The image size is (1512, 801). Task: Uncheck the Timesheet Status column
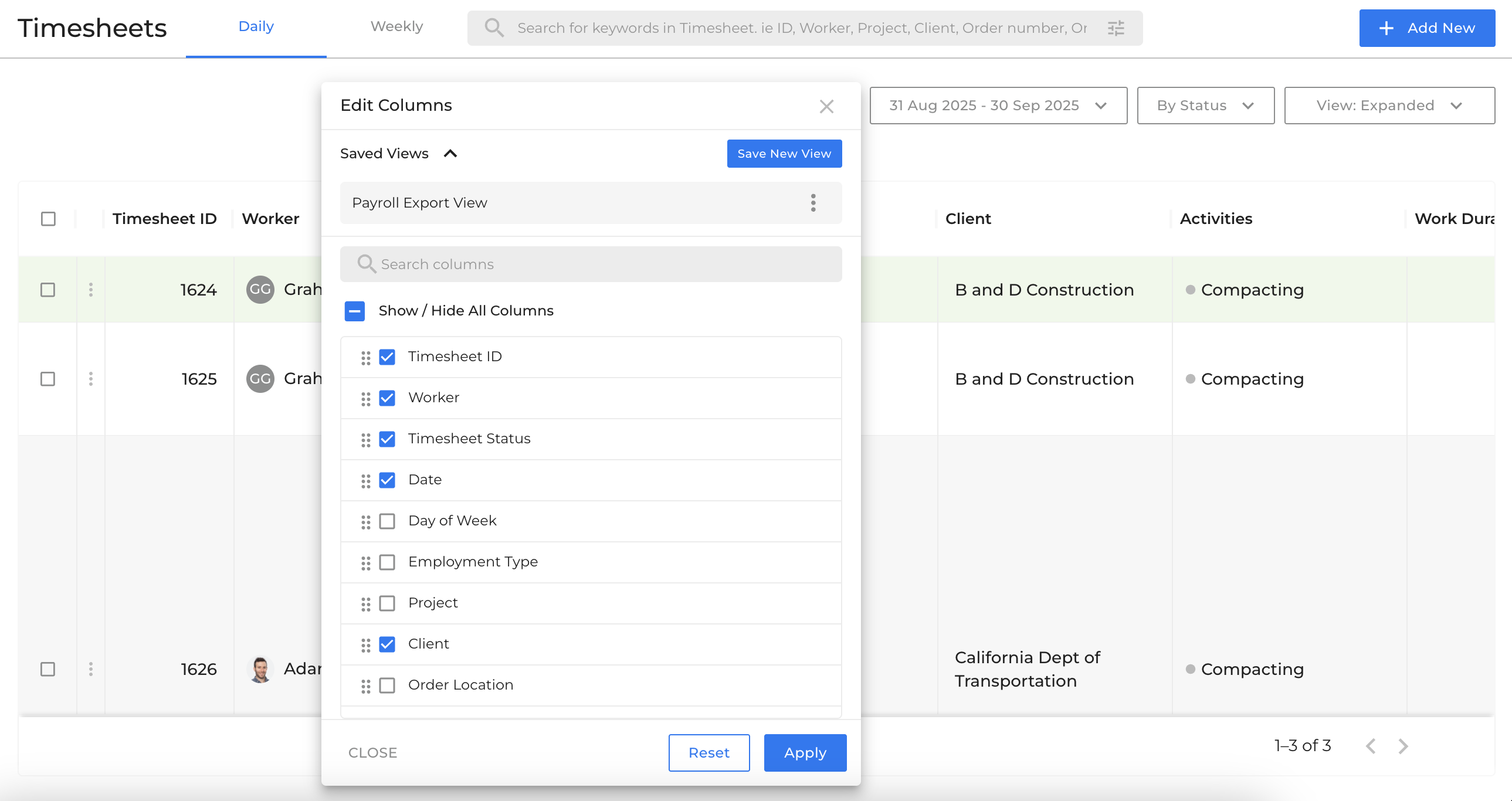388,439
